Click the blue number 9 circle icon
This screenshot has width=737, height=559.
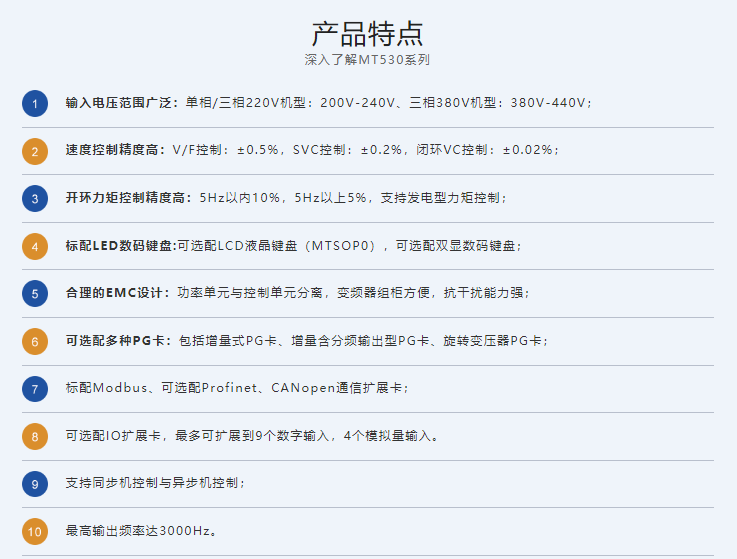tap(35, 483)
